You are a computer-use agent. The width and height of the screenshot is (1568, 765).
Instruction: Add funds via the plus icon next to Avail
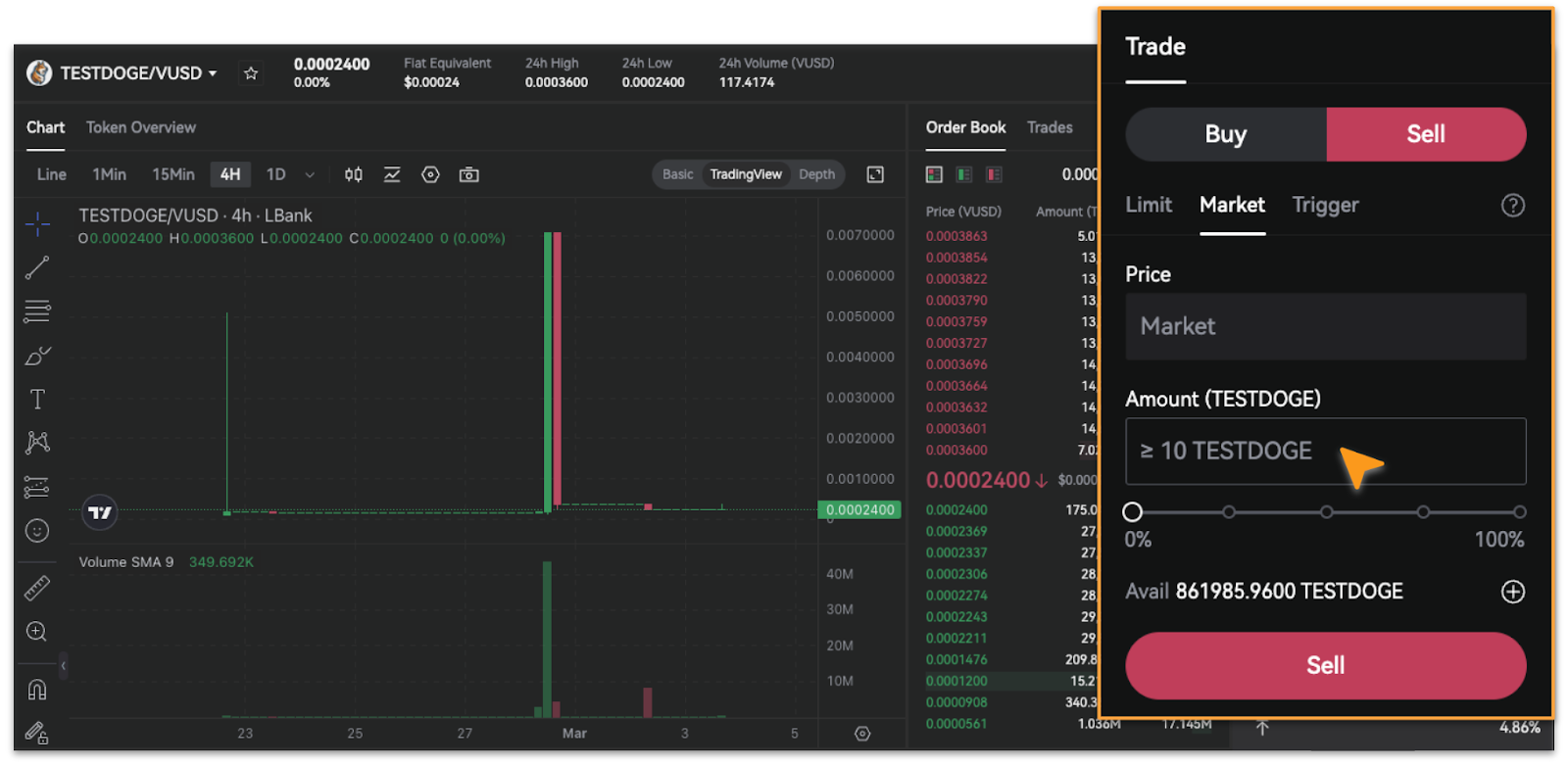(x=1513, y=592)
